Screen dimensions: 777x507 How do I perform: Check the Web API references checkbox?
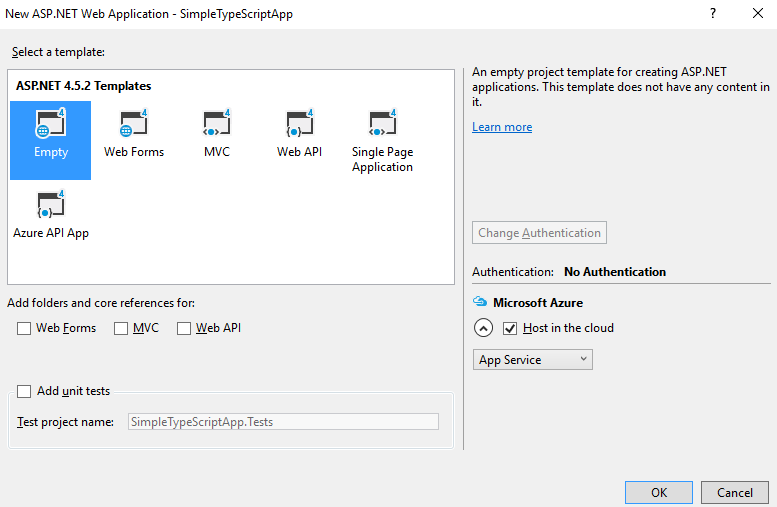coord(184,328)
